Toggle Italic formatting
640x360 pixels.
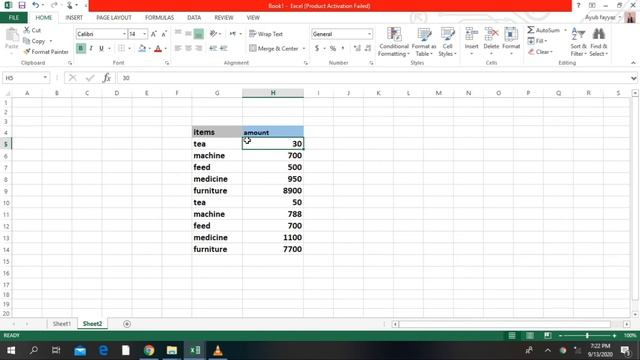91,48
